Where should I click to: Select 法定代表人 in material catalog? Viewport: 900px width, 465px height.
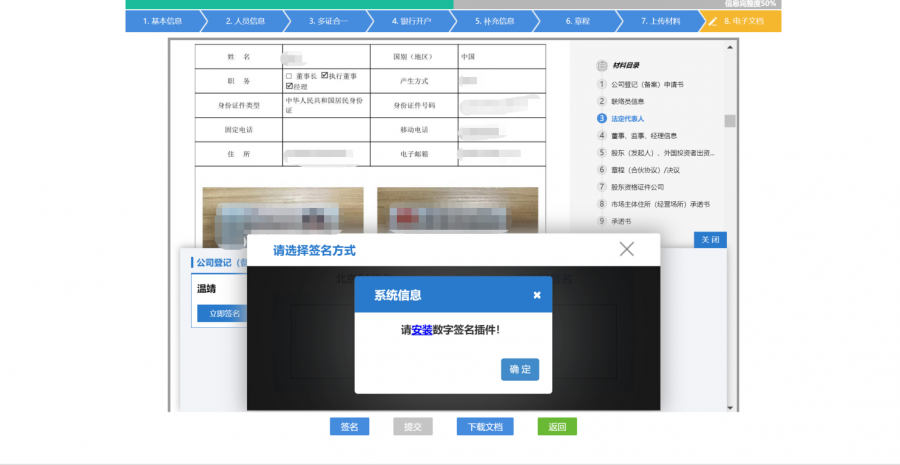pyautogui.click(x=627, y=119)
